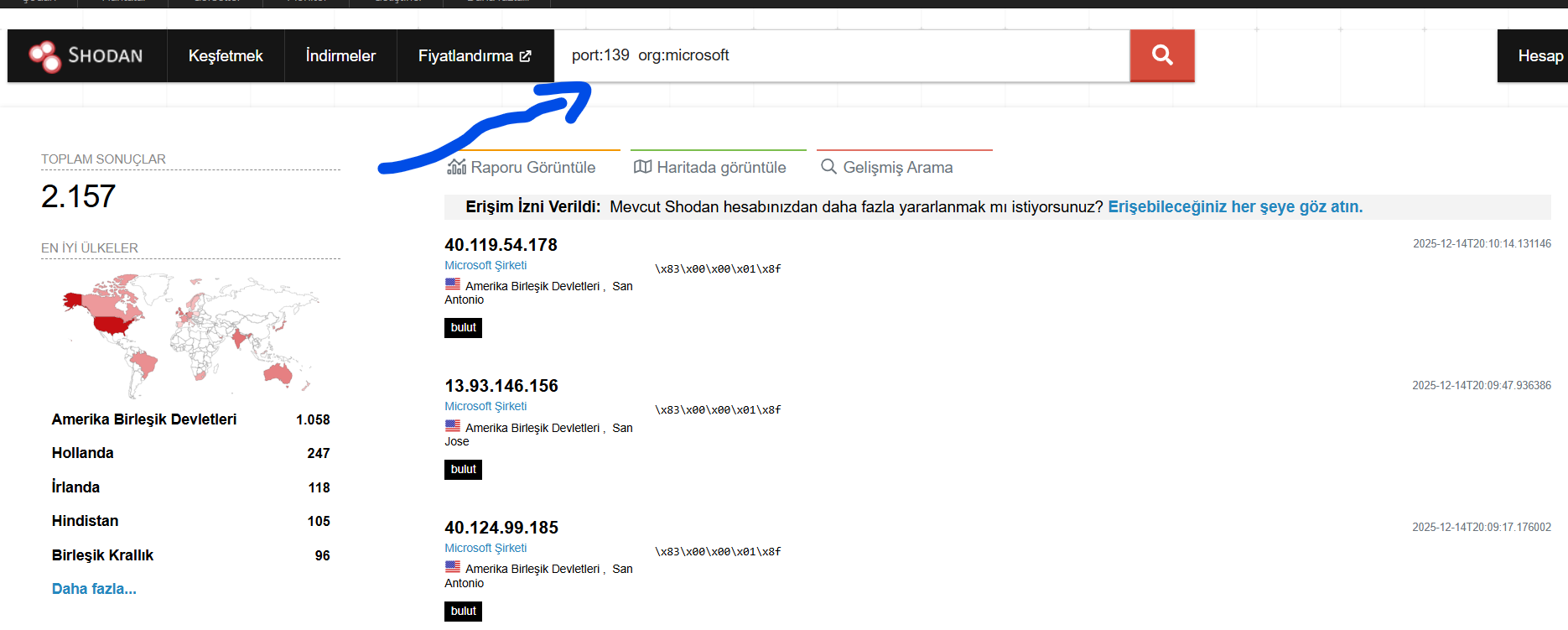Filter results by Hindistan
The image size is (1568, 630).
pyautogui.click(x=85, y=521)
